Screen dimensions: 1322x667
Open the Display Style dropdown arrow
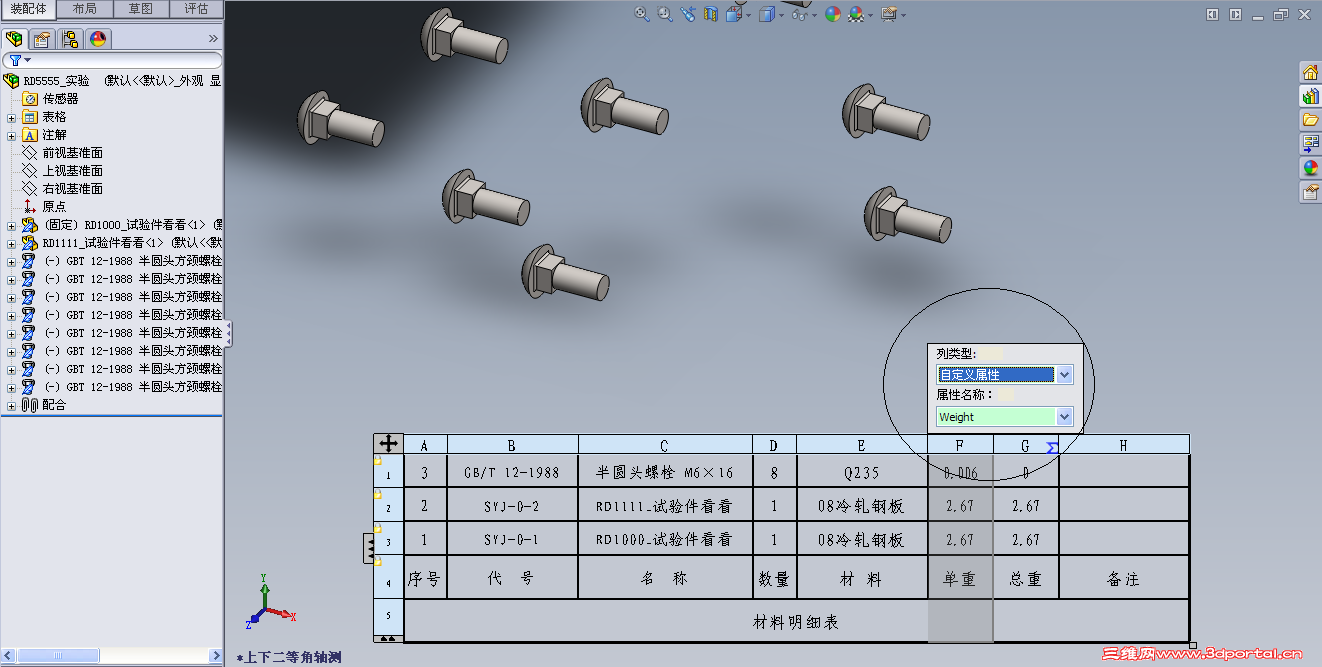781,15
